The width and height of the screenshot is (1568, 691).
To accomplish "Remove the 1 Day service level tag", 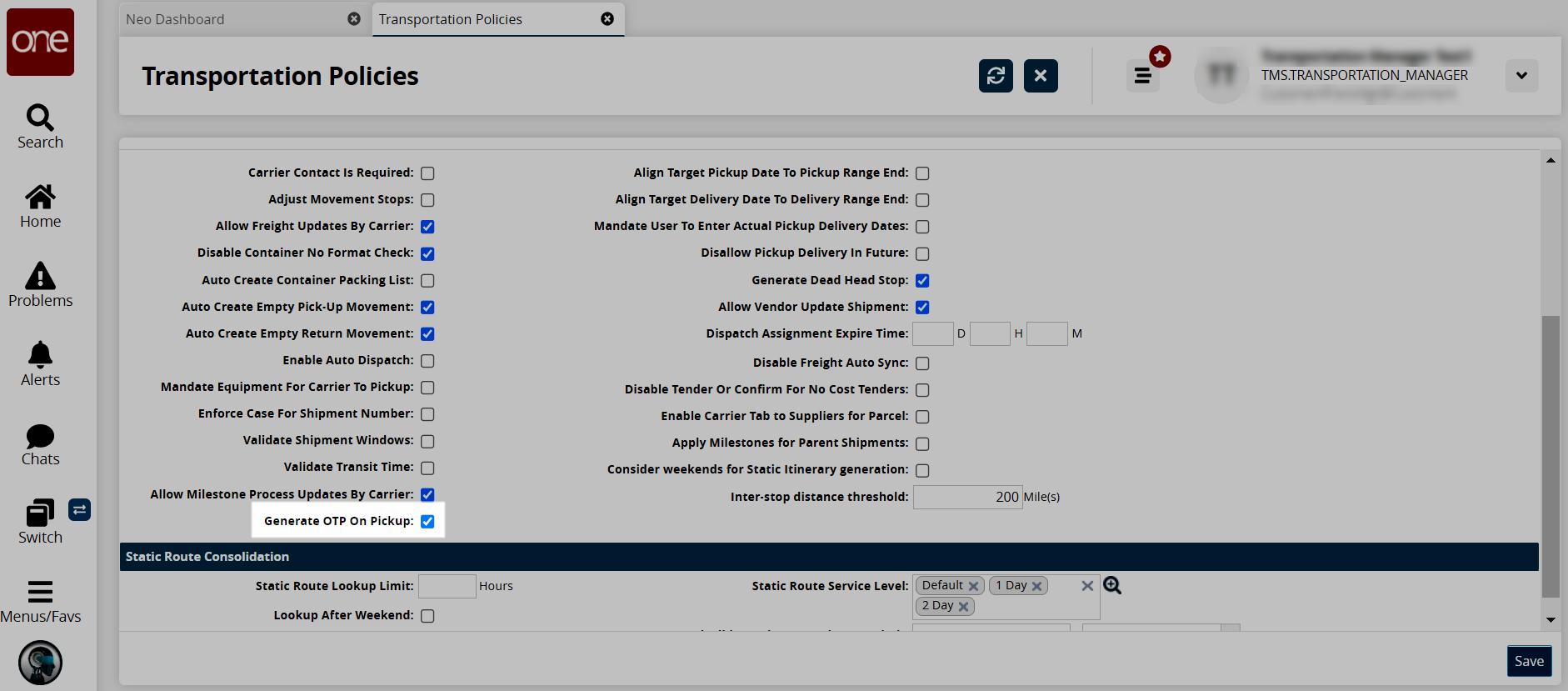I will [1036, 586].
